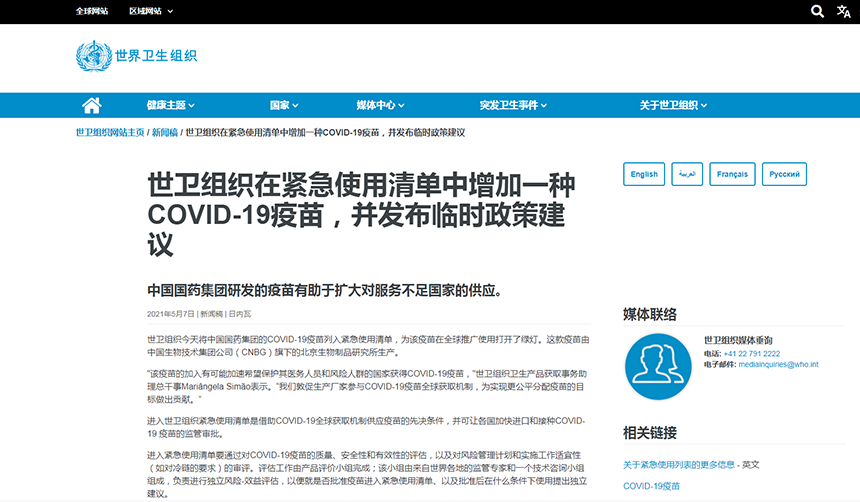This screenshot has width=860, height=502.
Task: Follow the 新闻稿 breadcrumb link
Action: 165,132
